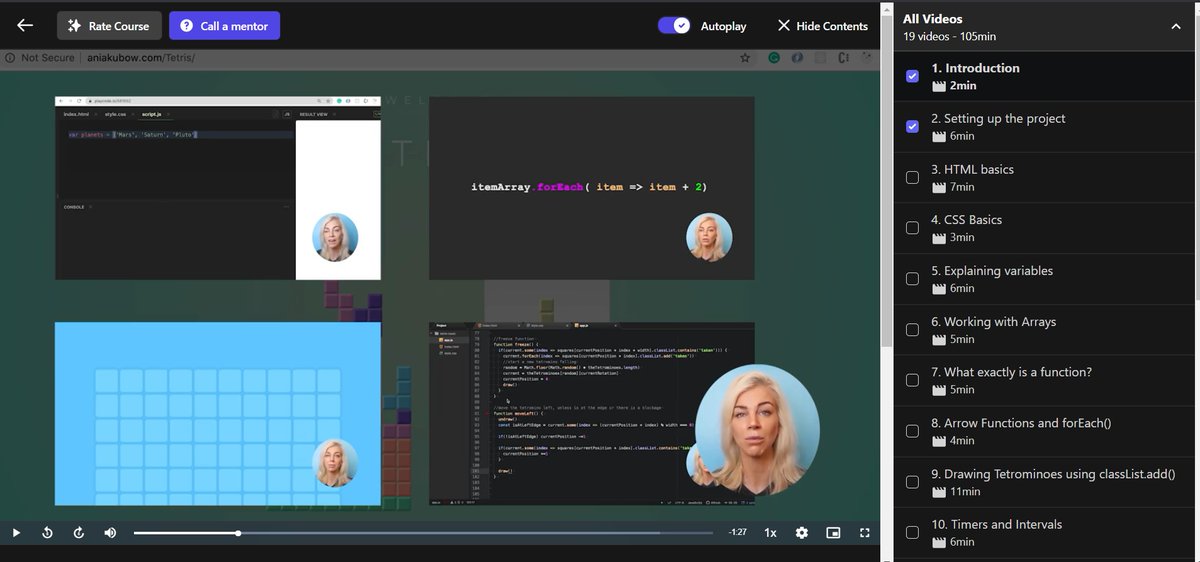Click Hide Contents to close sidebar
Screen dimensions: 1200x562
point(822,26)
